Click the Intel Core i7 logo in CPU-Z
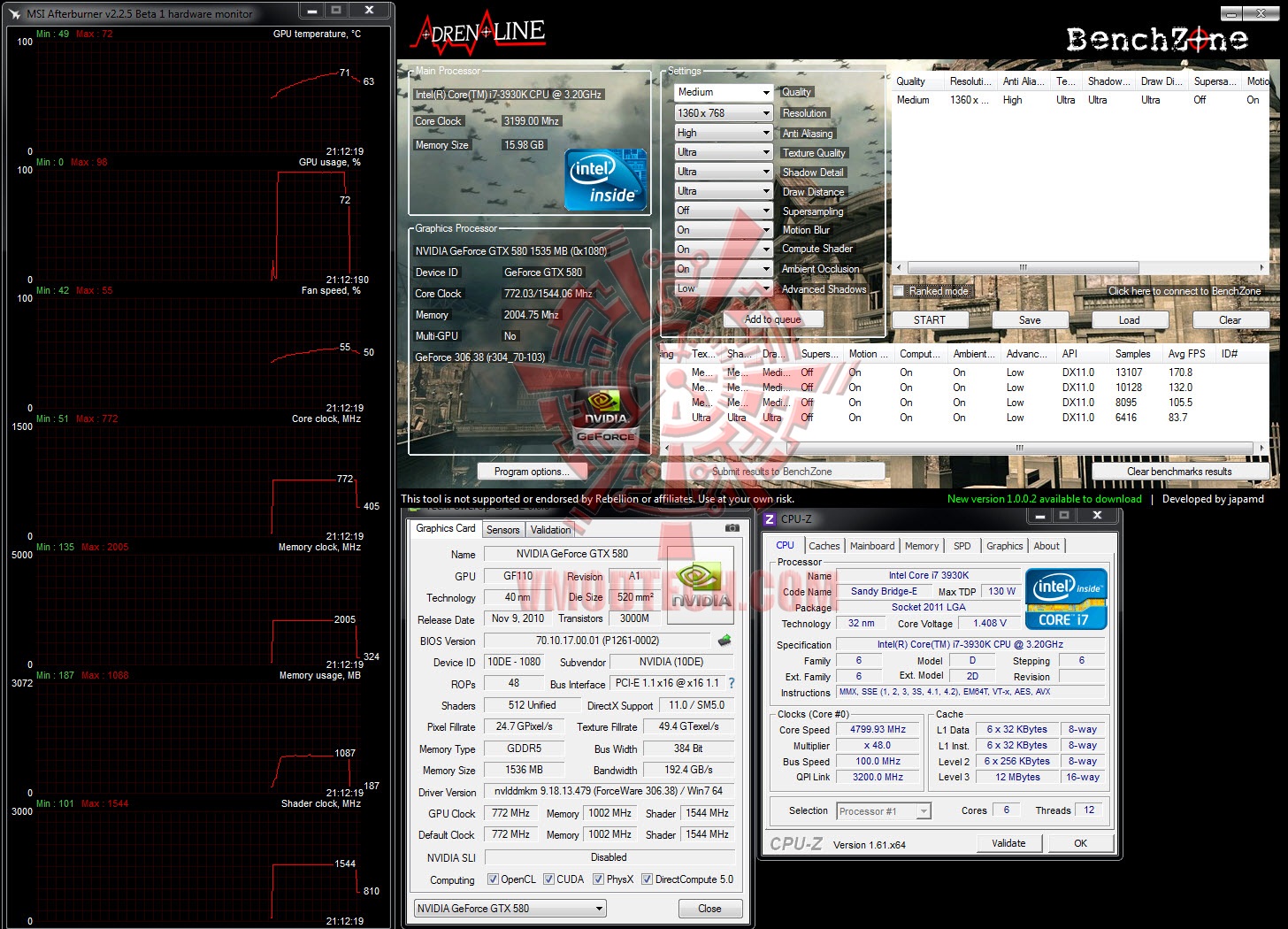Viewport: 1288px width, 929px height. click(x=1066, y=599)
